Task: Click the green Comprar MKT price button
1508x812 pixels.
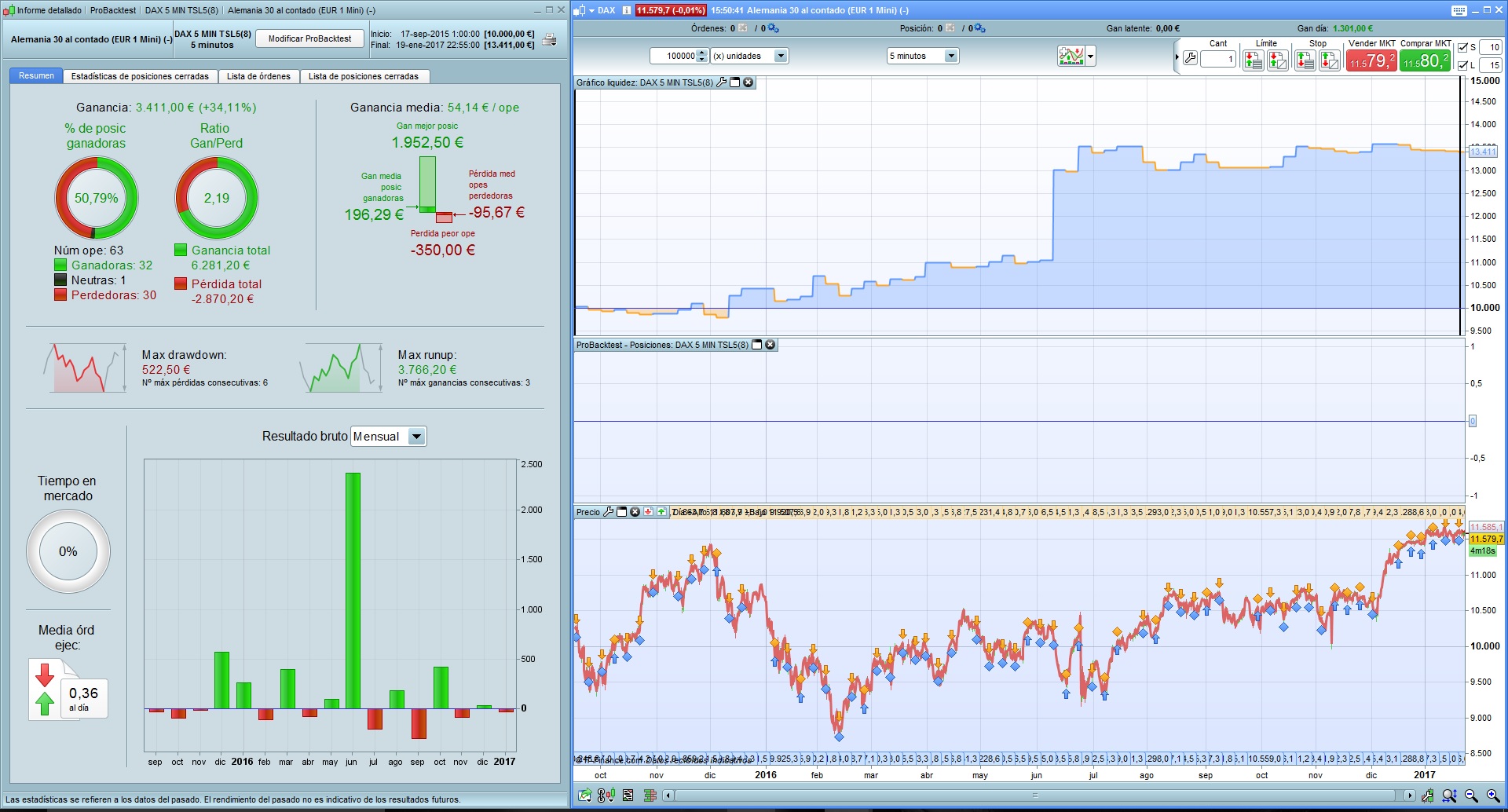Action: click(x=1426, y=60)
